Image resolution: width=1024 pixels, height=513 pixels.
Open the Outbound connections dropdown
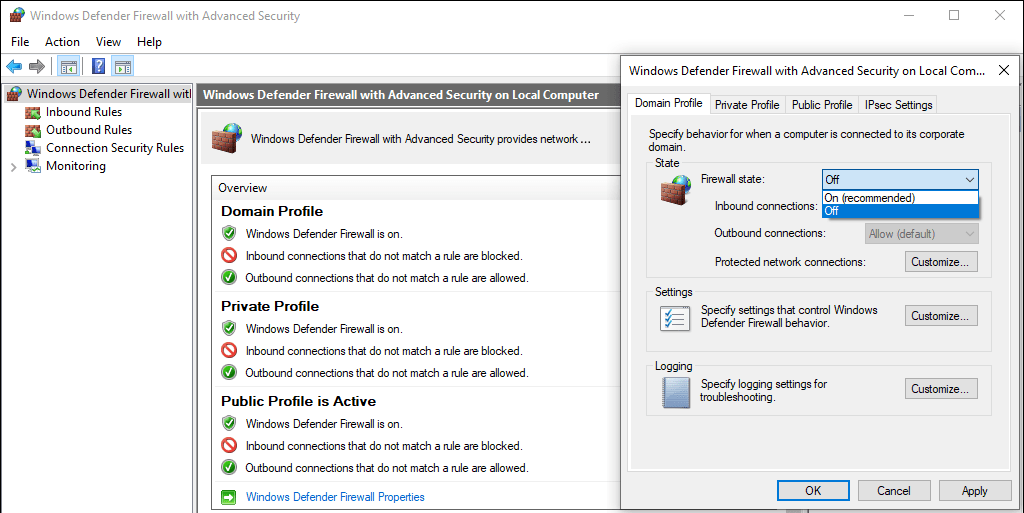921,234
